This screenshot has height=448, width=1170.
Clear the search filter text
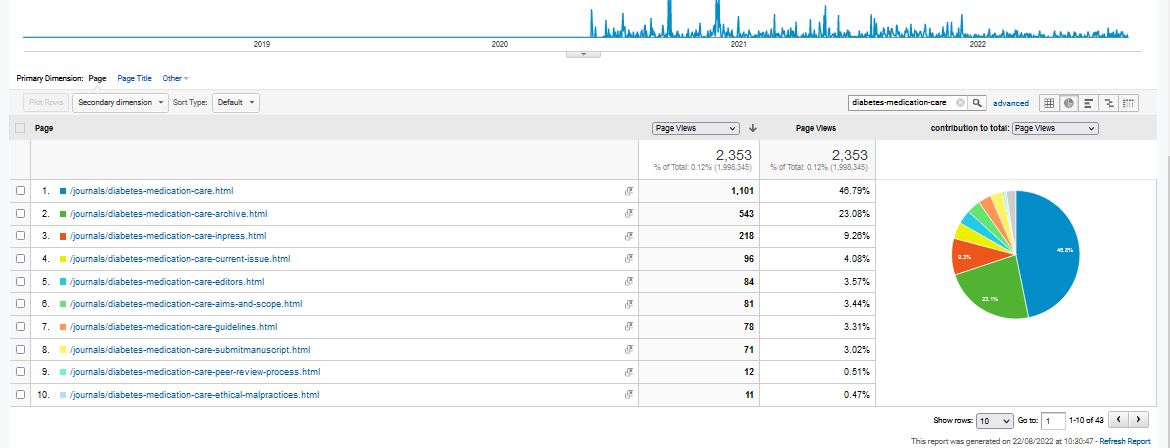[x=960, y=103]
